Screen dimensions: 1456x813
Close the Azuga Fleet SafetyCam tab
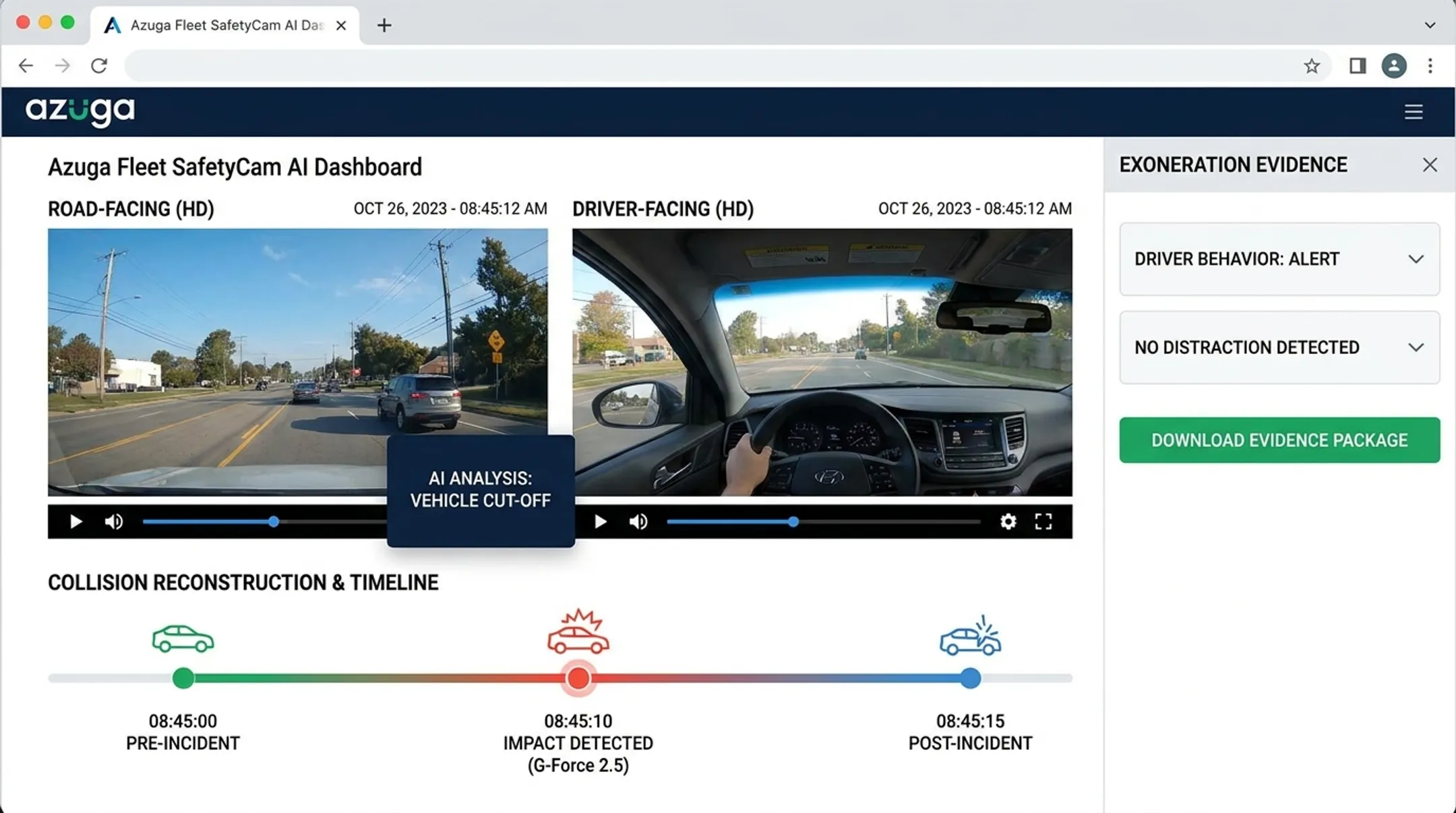pos(341,26)
